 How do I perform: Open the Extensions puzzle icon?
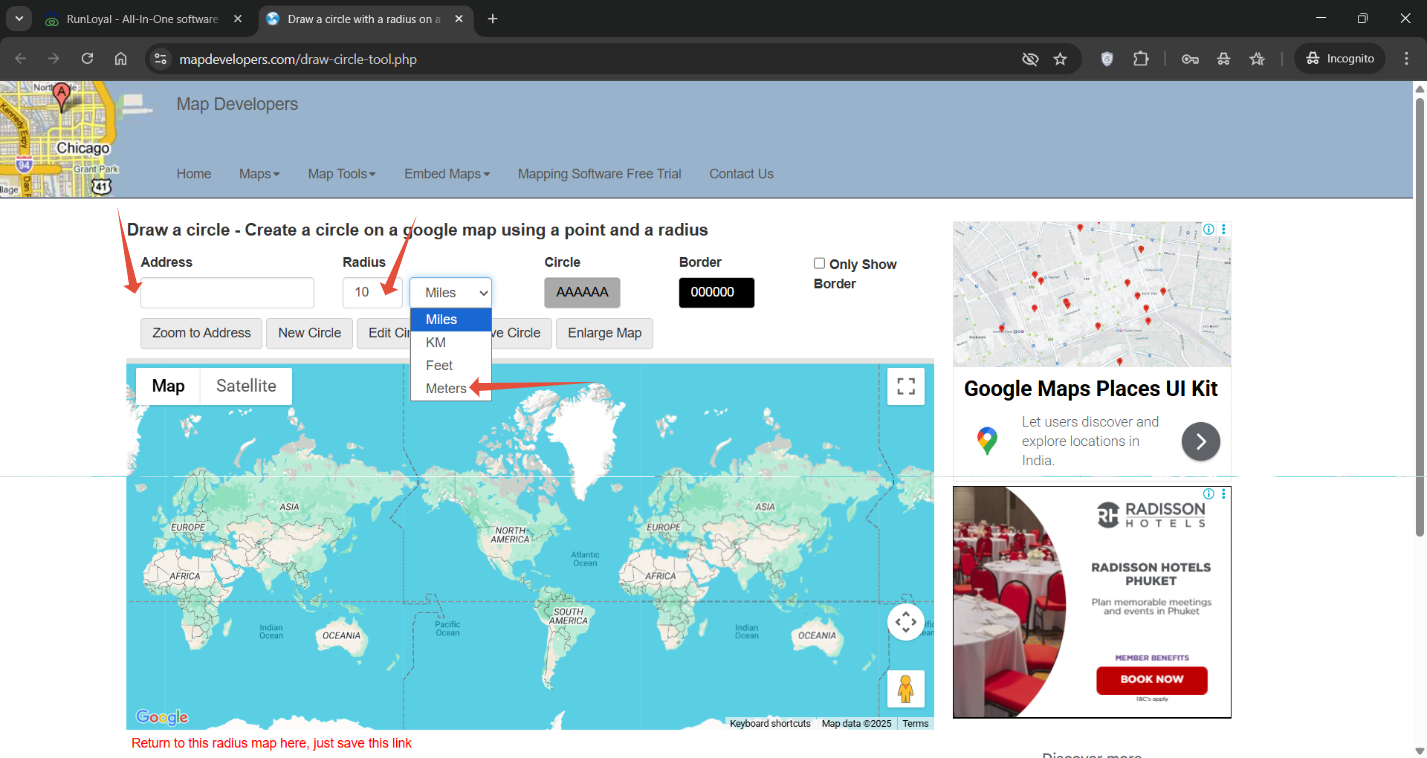point(1141,59)
